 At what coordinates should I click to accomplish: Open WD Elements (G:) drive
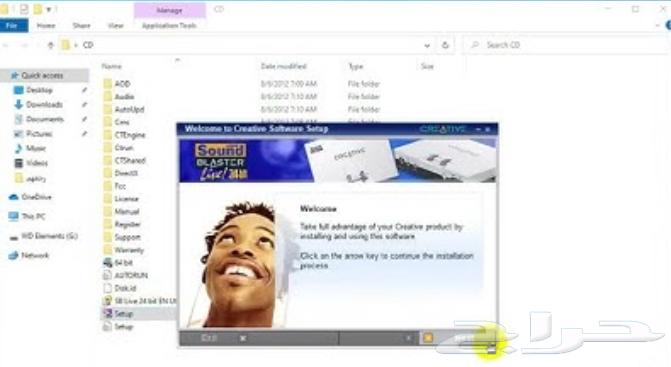pyautogui.click(x=49, y=236)
